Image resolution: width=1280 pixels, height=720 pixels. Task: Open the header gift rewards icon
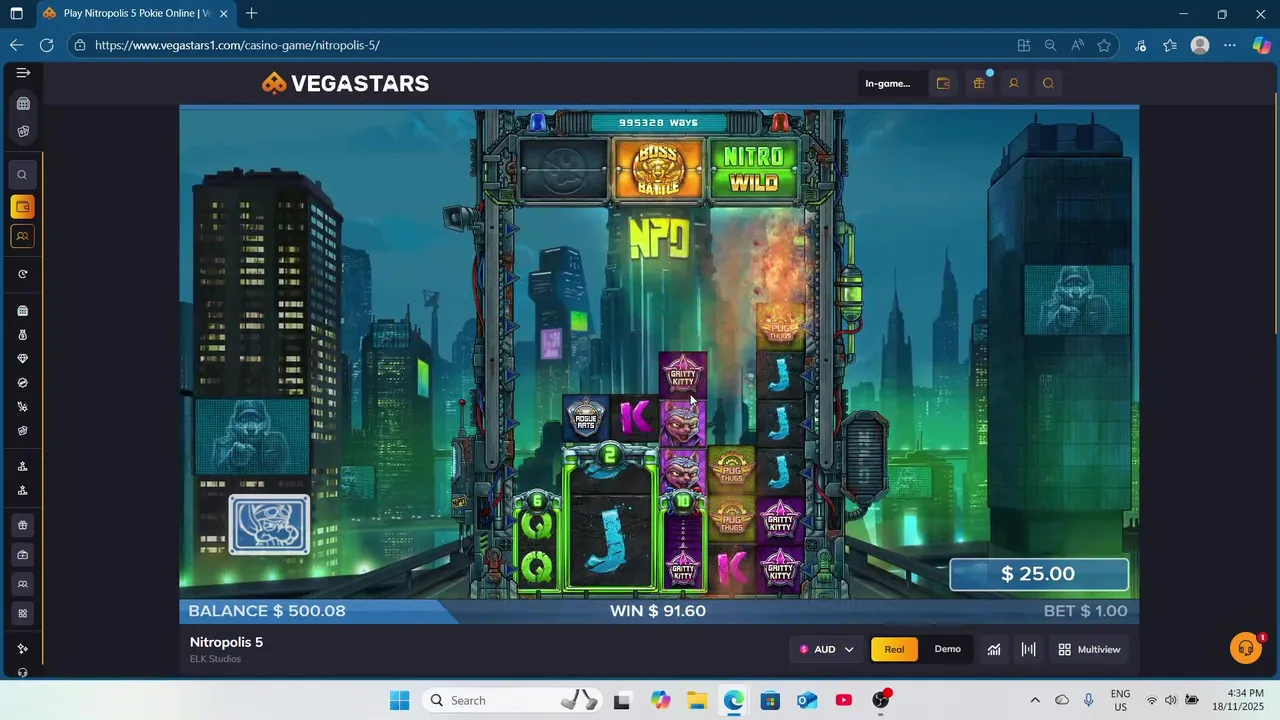(979, 84)
